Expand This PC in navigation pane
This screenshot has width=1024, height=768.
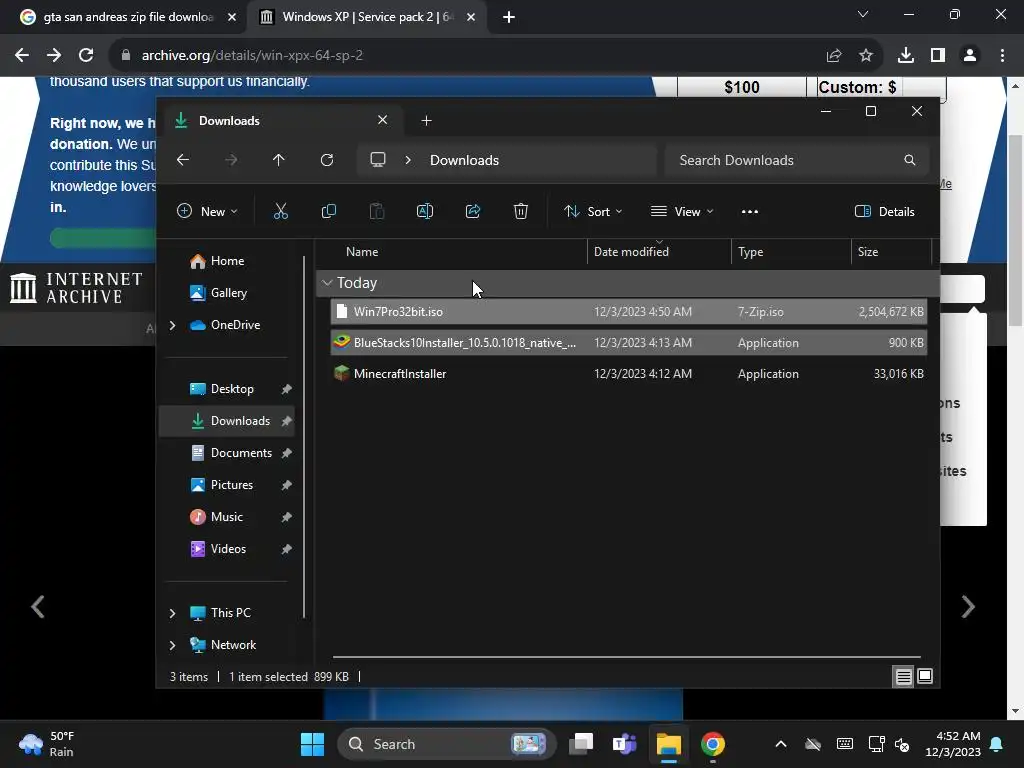172,613
